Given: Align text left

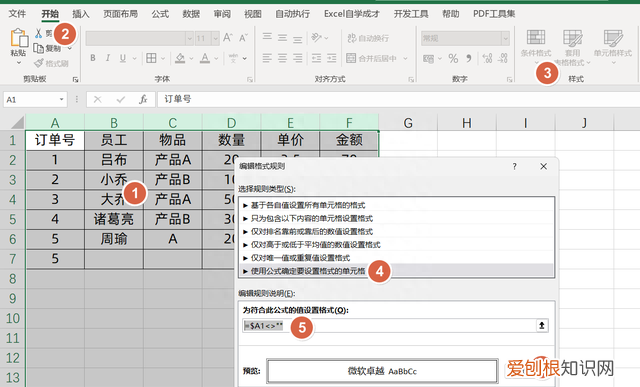Looking at the screenshot, I should click(267, 58).
